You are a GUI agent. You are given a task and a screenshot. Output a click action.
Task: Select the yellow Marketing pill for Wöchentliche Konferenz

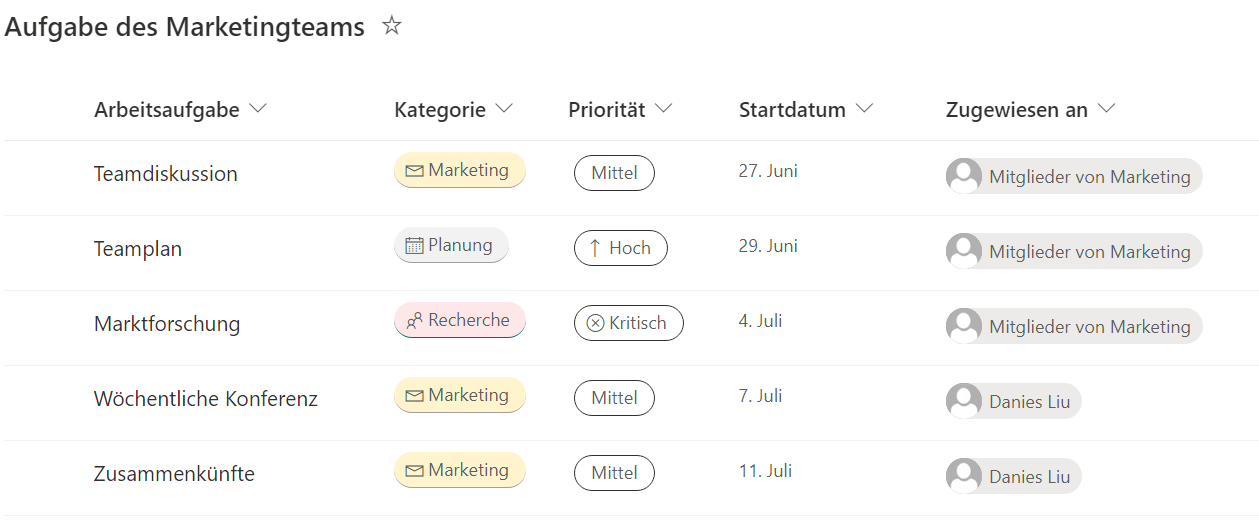(460, 396)
